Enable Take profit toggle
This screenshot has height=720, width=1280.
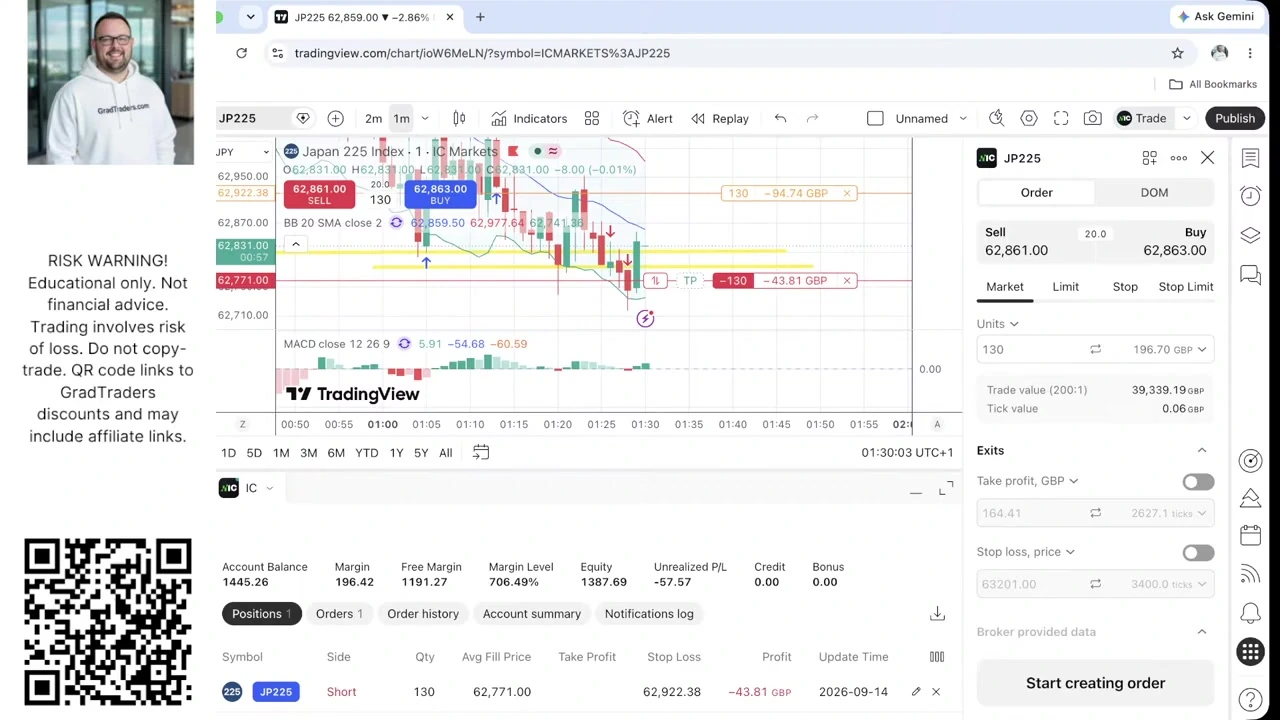(x=1198, y=482)
